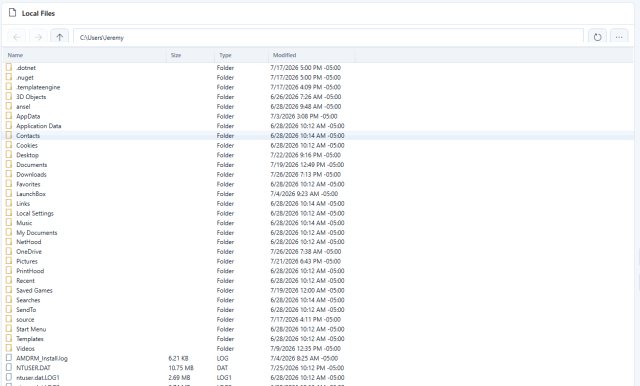This screenshot has width=640, height=386.
Task: Click the 7/19/2026 12:49 PM modified date
Action: pos(307,165)
